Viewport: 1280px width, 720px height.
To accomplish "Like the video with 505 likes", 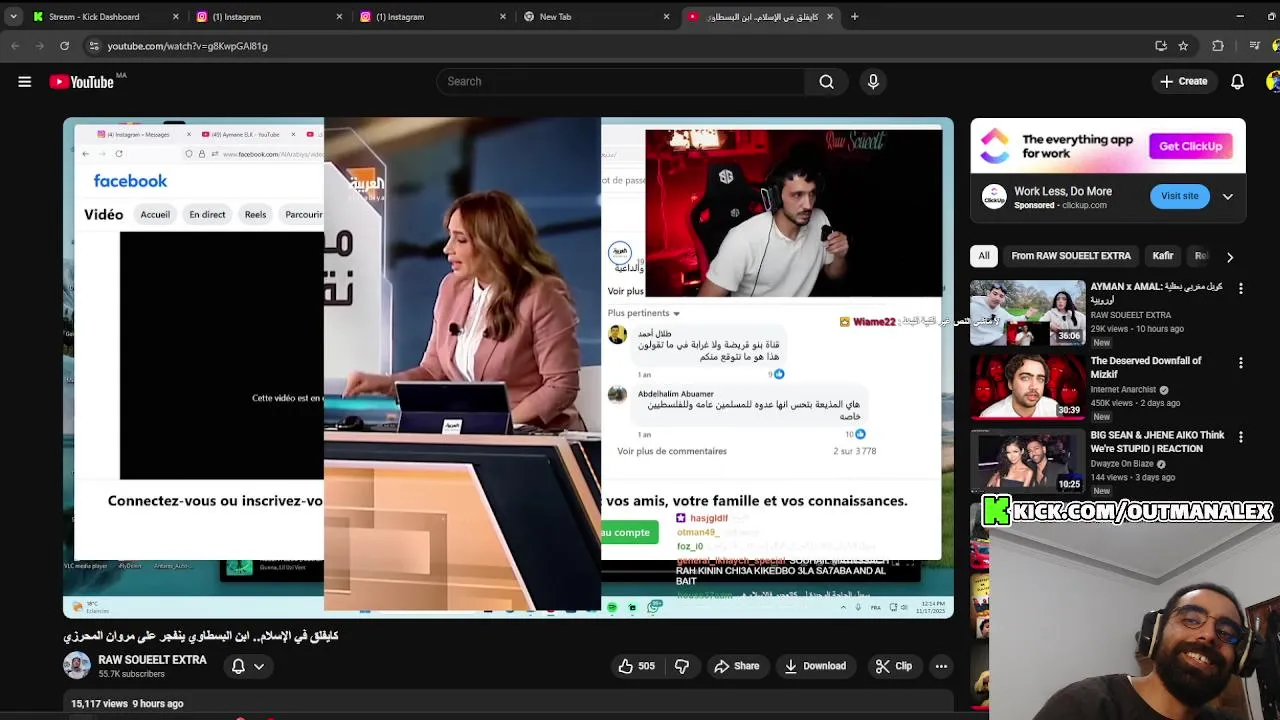I will [x=636, y=666].
